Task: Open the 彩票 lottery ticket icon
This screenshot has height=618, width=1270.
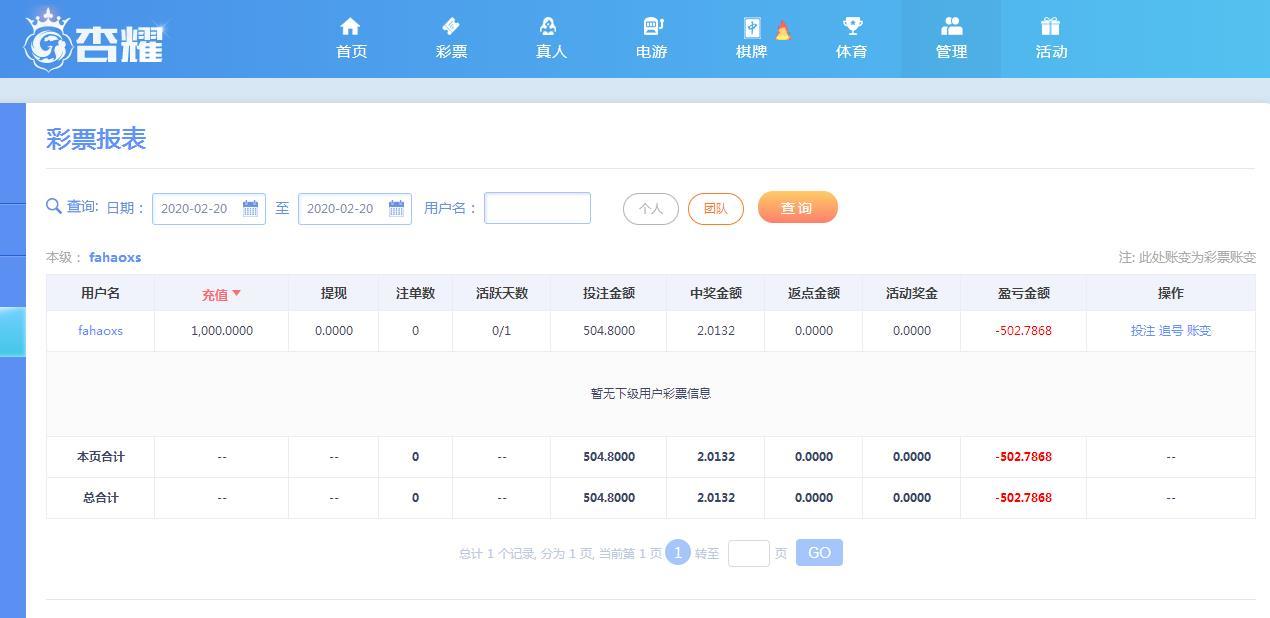Action: pyautogui.click(x=451, y=26)
